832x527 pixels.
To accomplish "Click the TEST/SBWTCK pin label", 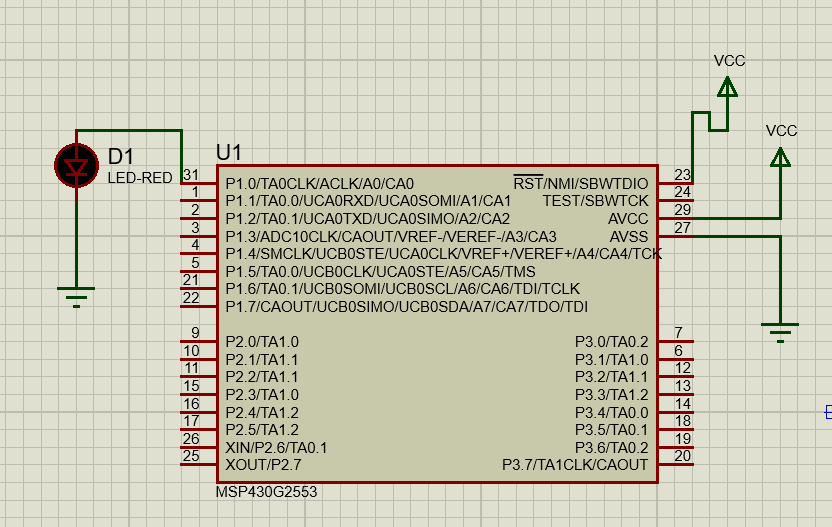I will click(x=595, y=201).
